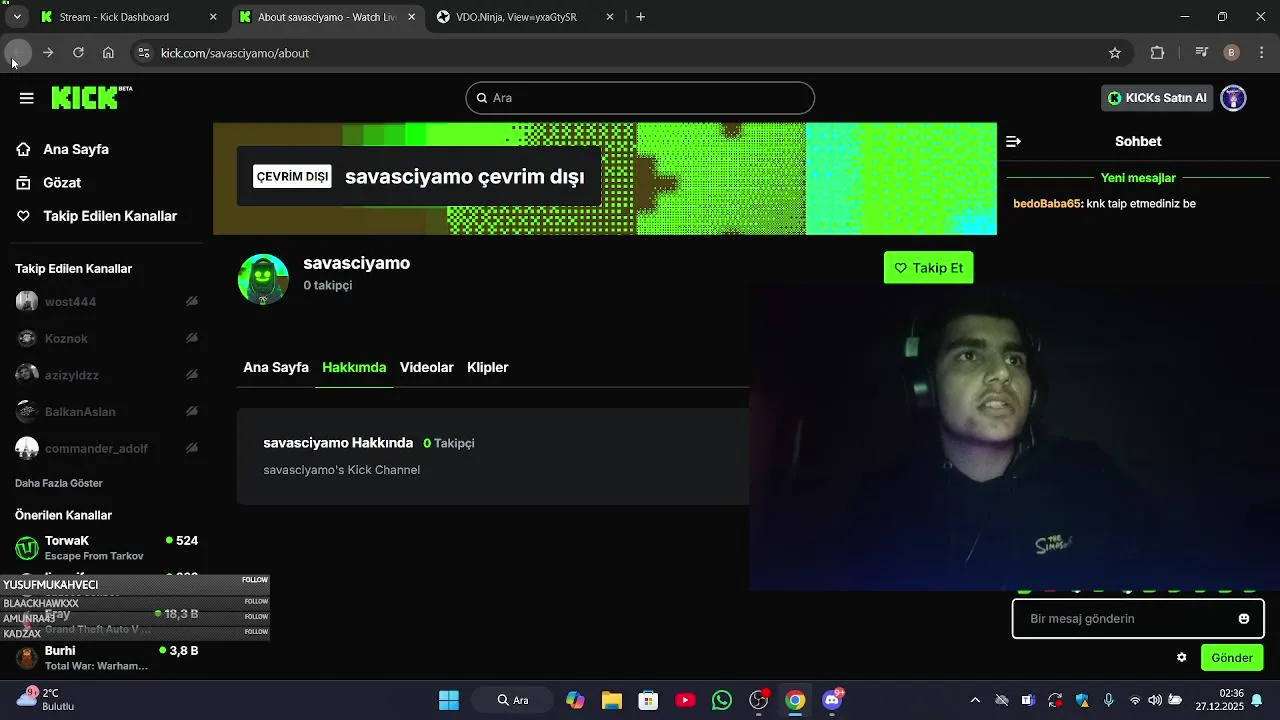Click KICKs Satın Al button

click(1157, 98)
